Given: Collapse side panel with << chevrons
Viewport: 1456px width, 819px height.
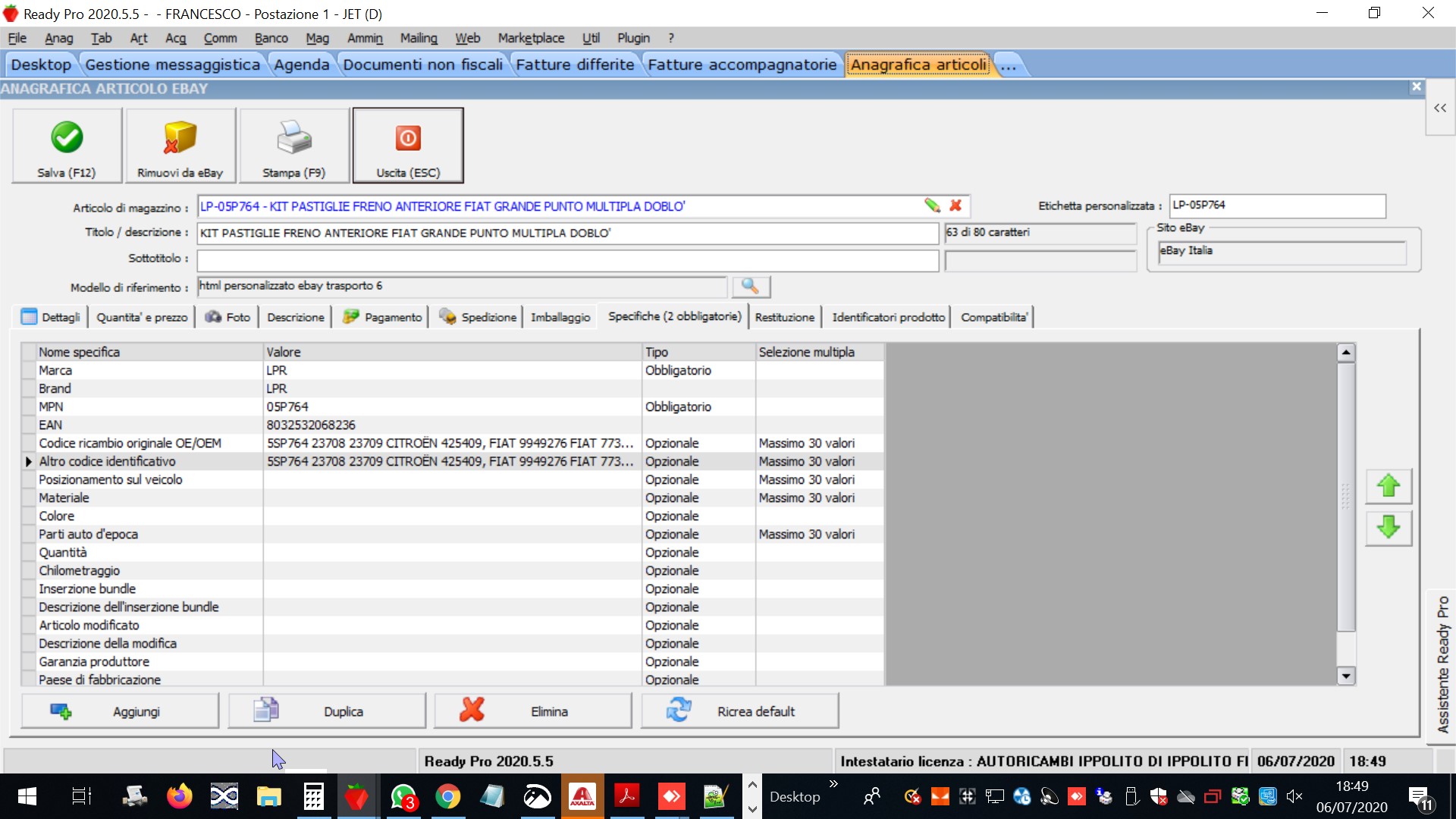Looking at the screenshot, I should [x=1439, y=108].
